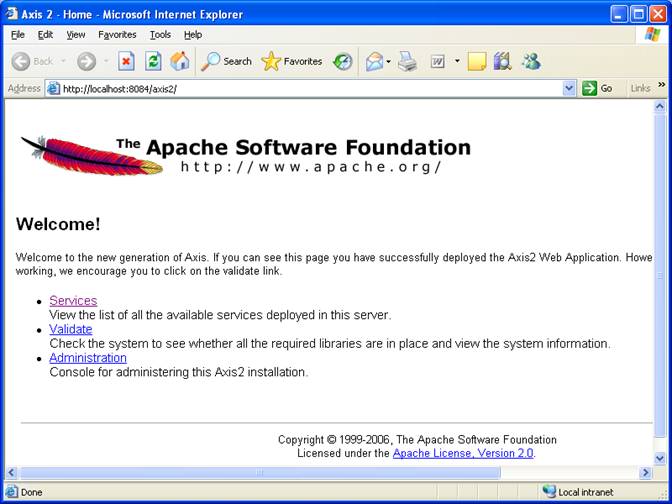The width and height of the screenshot is (672, 504).
Task: Open the Administration console link
Action: pyautogui.click(x=88, y=358)
